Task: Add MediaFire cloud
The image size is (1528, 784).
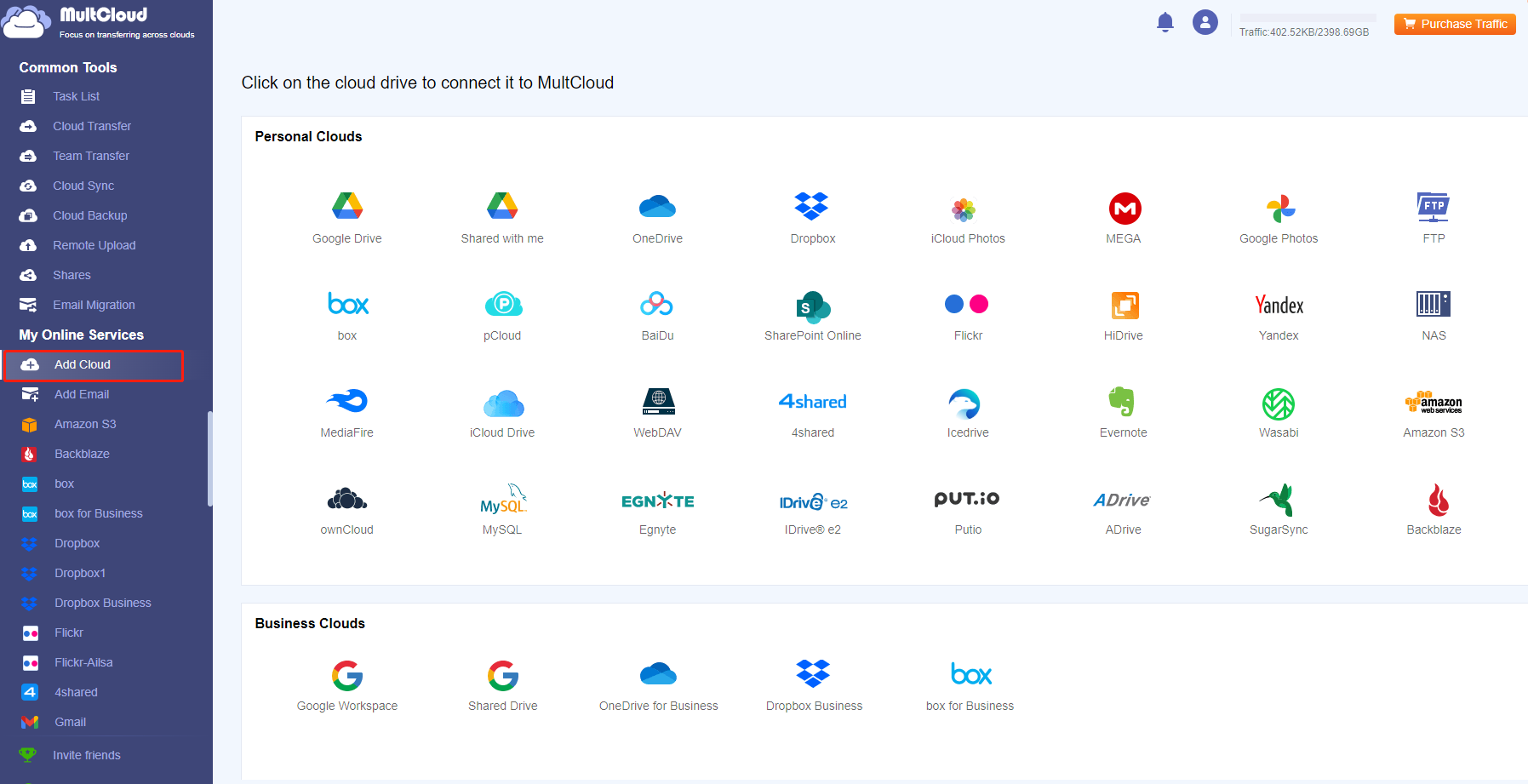Action: [x=347, y=400]
